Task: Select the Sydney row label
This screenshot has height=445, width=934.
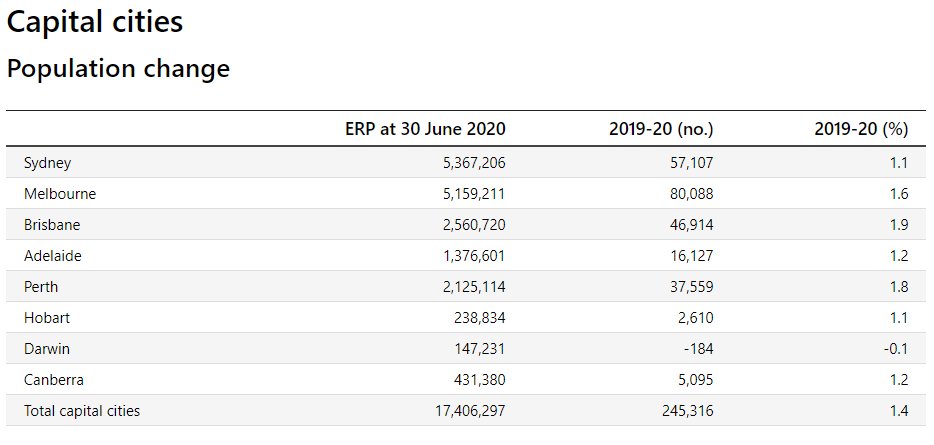Action: point(47,163)
